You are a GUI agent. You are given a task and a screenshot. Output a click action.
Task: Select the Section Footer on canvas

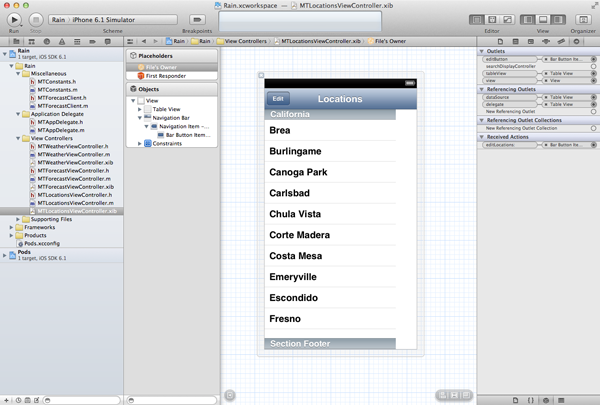pos(330,343)
